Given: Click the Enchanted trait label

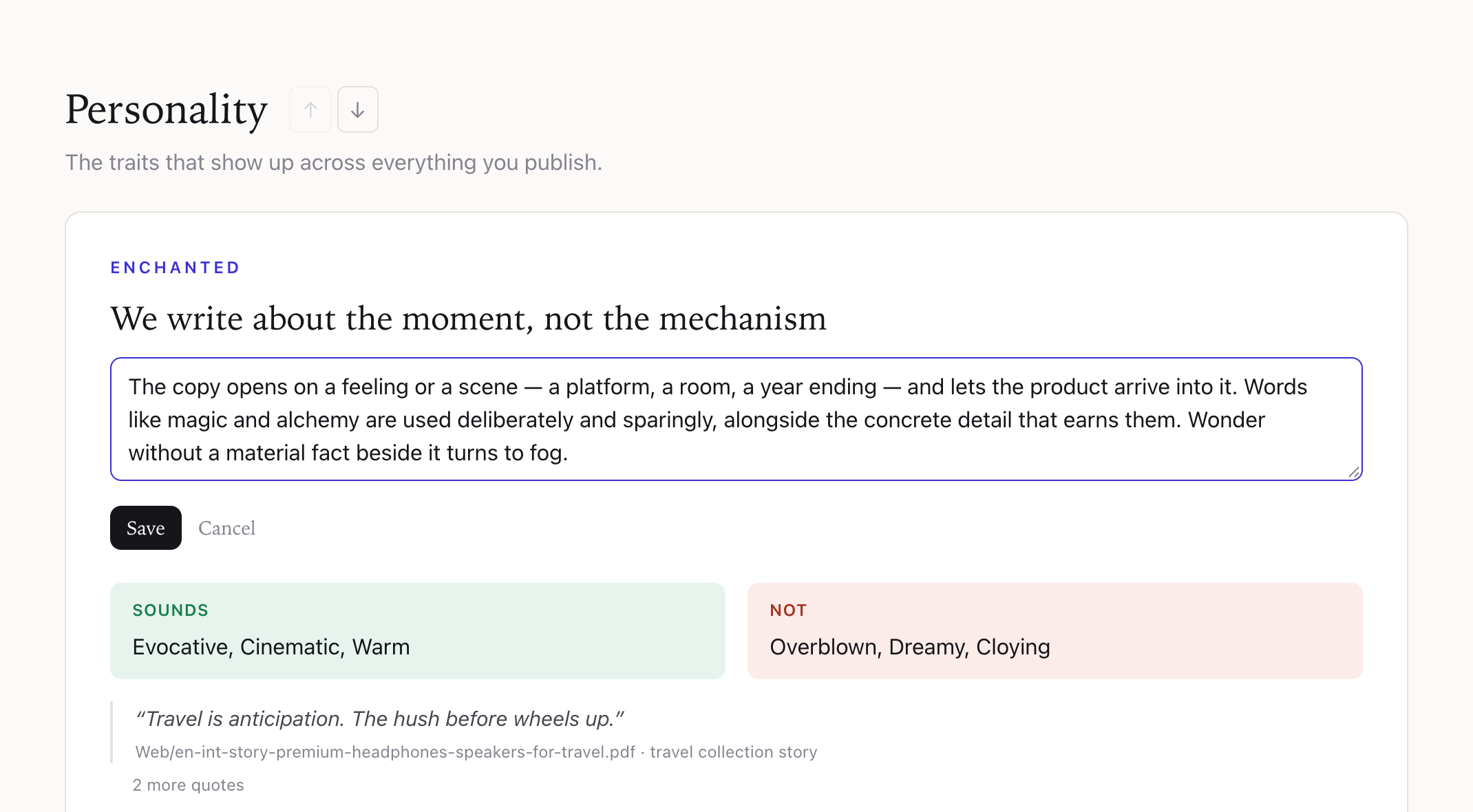Looking at the screenshot, I should coord(175,268).
